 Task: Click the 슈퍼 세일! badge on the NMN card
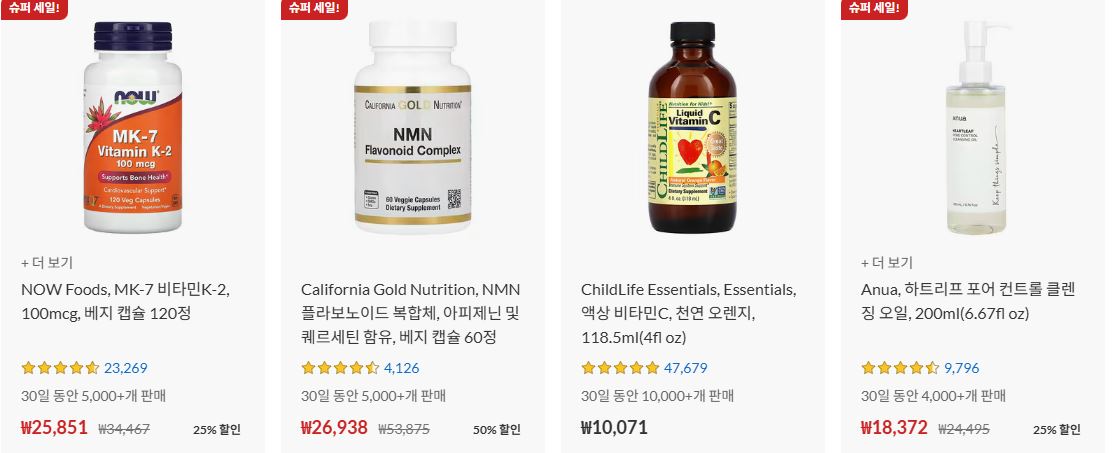click(x=314, y=9)
